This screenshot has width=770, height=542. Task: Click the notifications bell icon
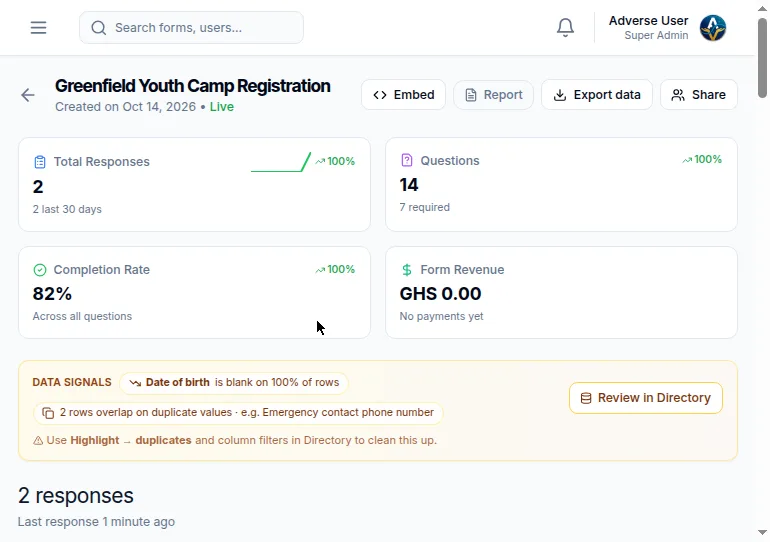[565, 27]
